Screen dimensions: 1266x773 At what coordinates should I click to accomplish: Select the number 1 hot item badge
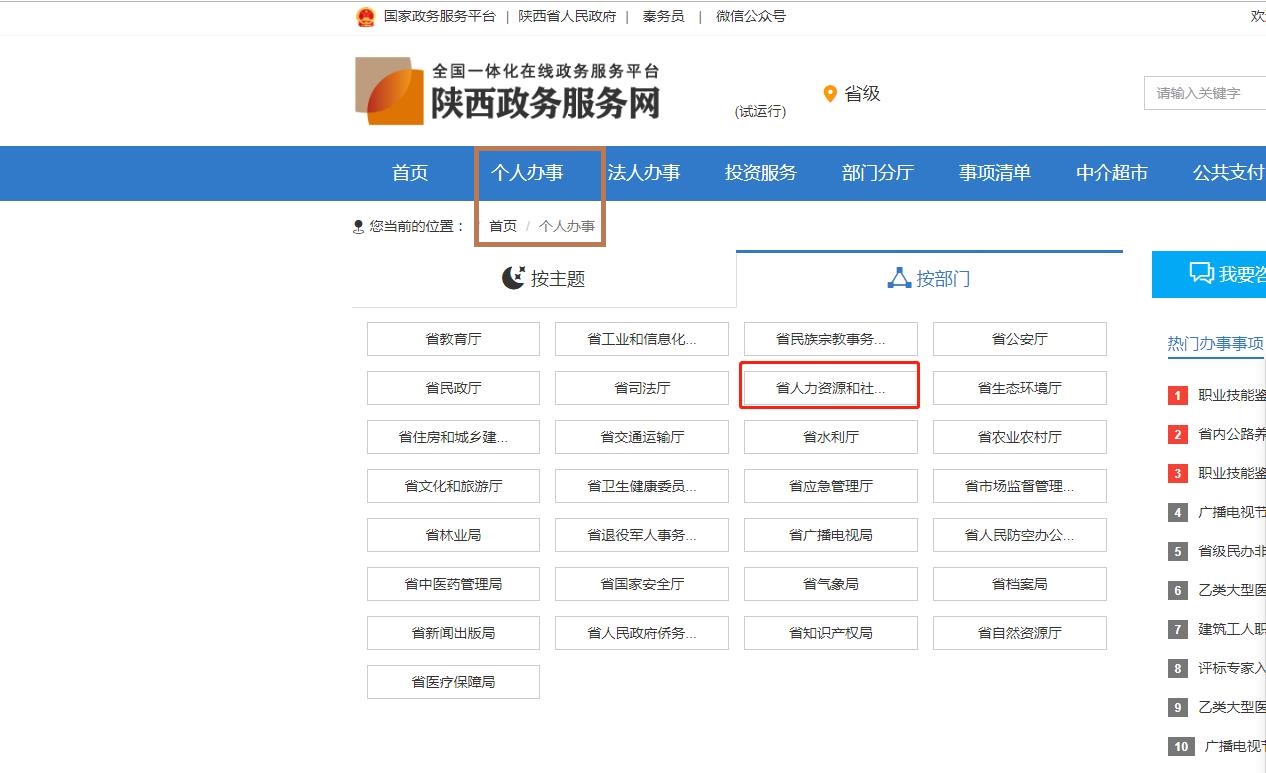tap(1178, 395)
